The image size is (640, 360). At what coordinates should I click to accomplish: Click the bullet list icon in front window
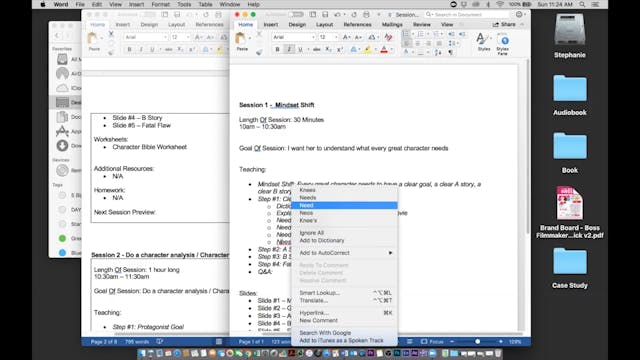point(406,33)
